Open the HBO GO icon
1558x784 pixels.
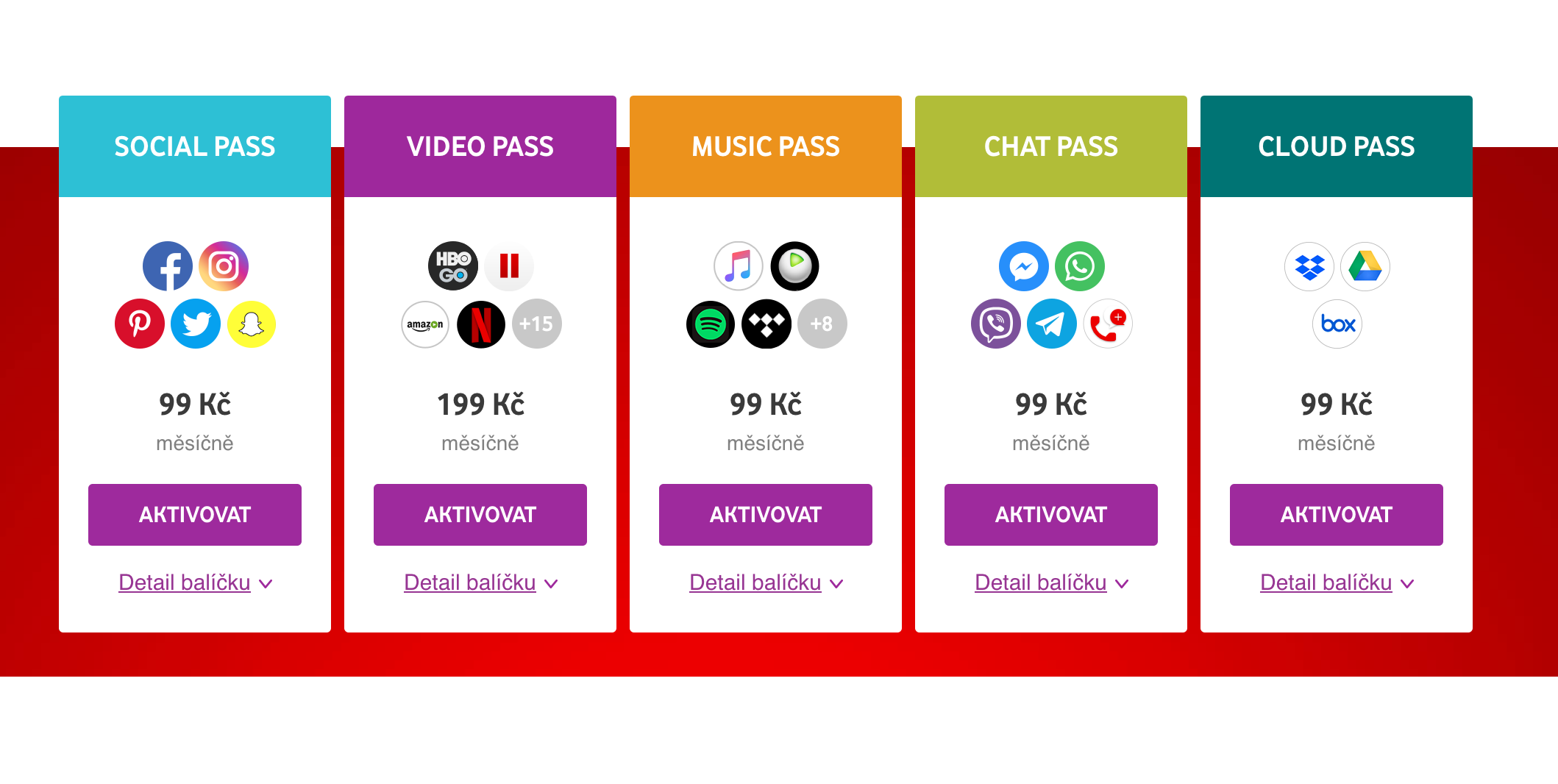click(x=452, y=266)
